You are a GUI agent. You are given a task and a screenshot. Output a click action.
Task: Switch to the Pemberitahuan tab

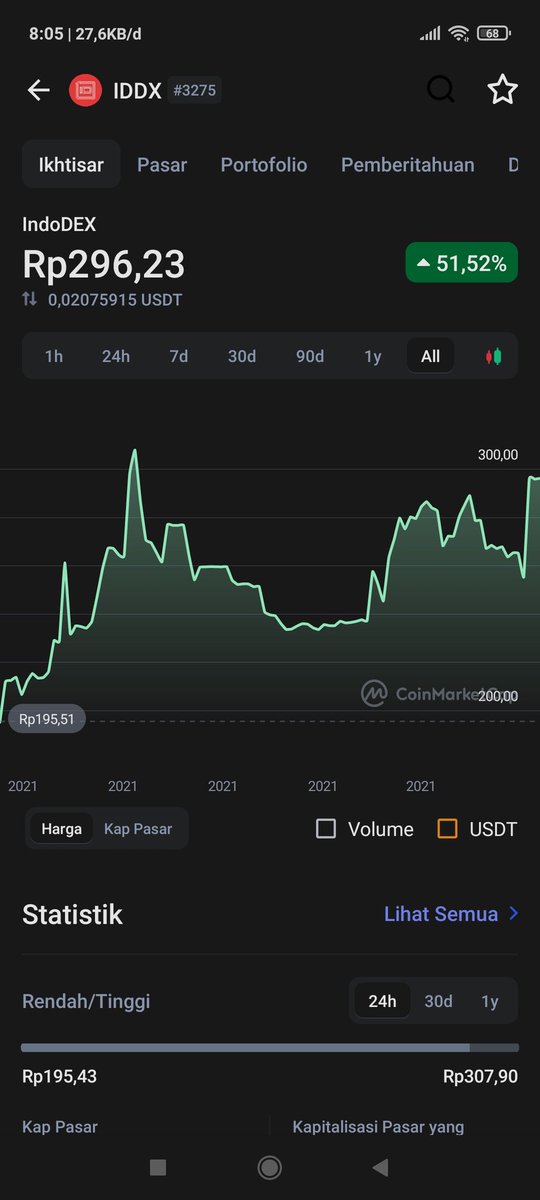tap(408, 165)
